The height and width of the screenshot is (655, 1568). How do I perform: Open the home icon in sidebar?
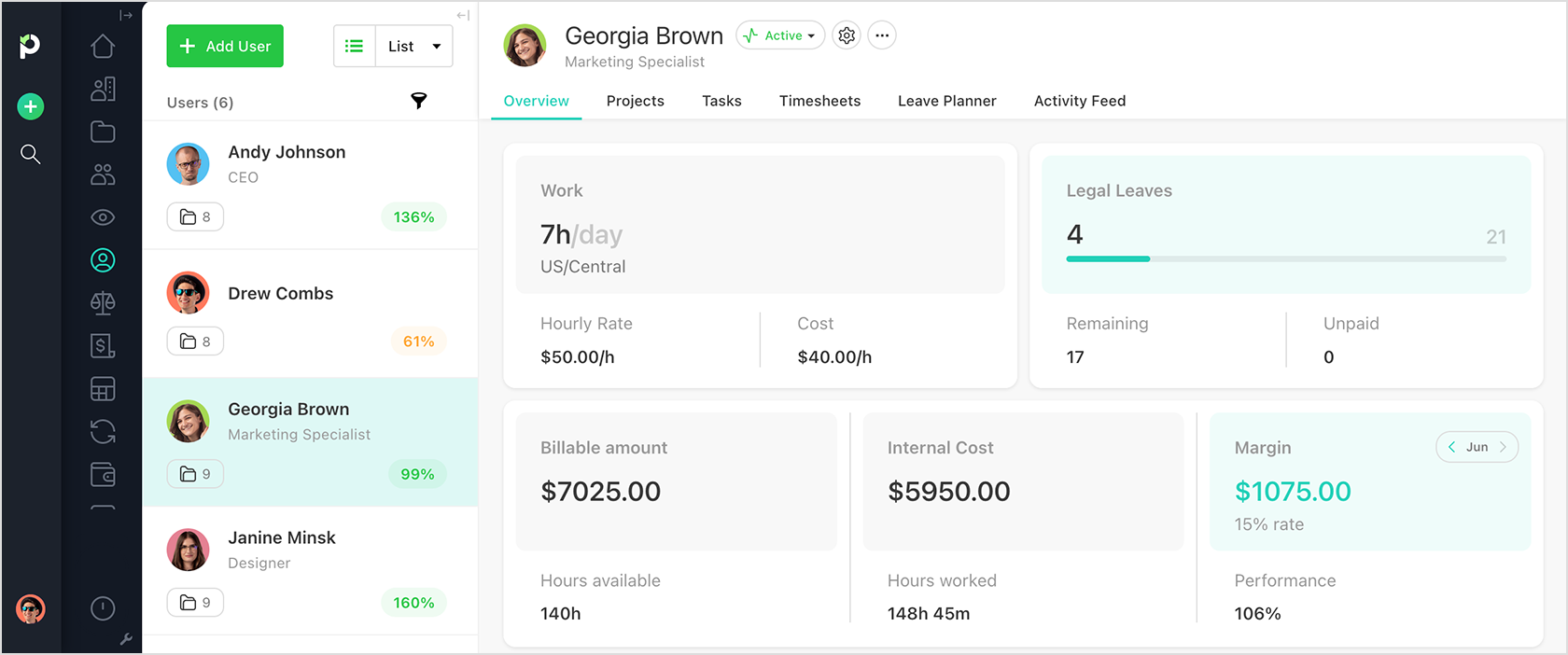[x=103, y=46]
